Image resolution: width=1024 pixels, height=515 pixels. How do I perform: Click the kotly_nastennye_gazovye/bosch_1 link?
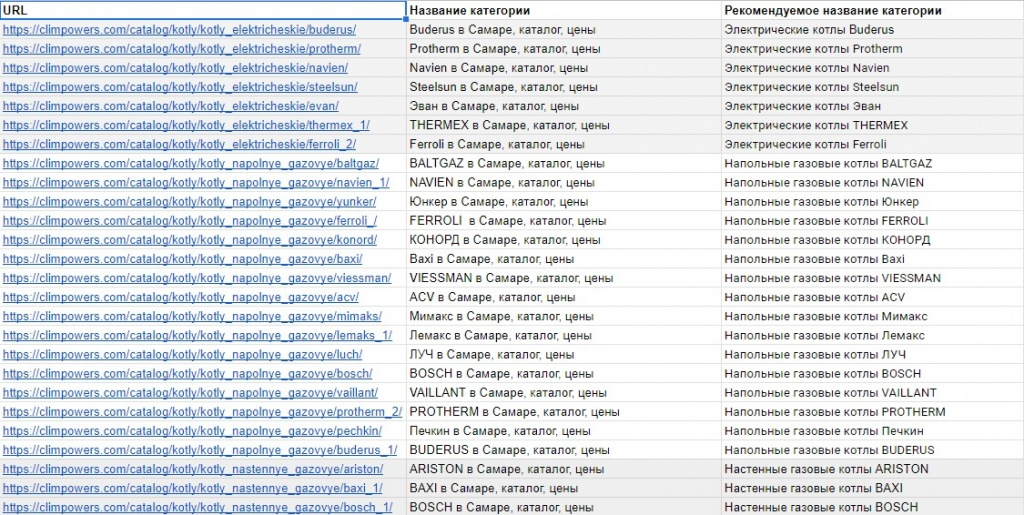pyautogui.click(x=197, y=507)
